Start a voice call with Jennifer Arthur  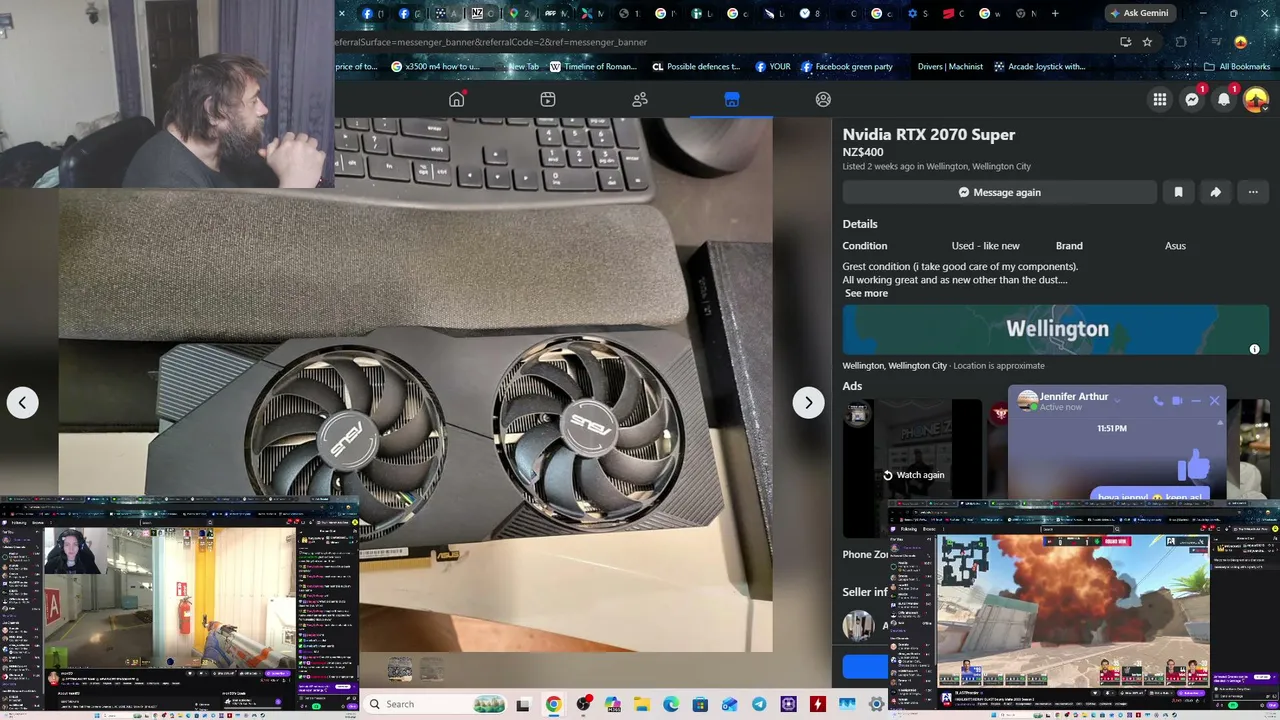[x=1158, y=401]
